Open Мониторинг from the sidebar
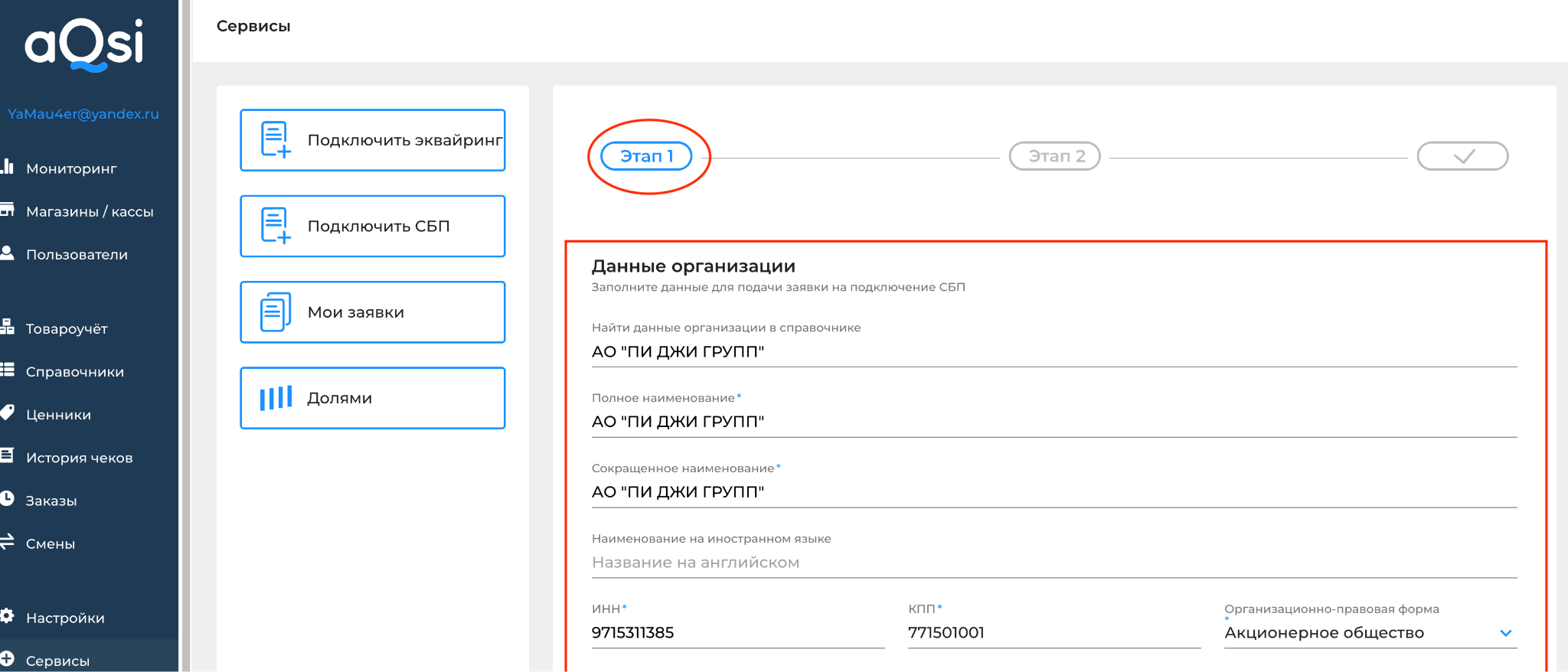1568x672 pixels. [x=70, y=168]
